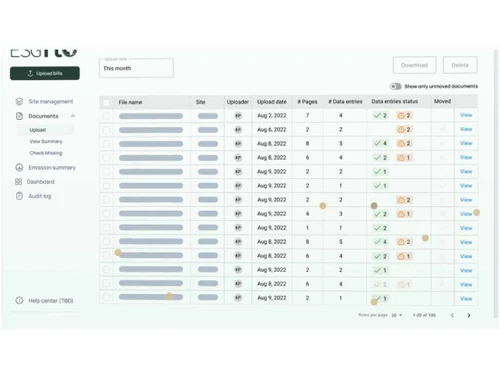The width and height of the screenshot is (500, 375).
Task: Sort by the Upload date column header
Action: click(272, 102)
